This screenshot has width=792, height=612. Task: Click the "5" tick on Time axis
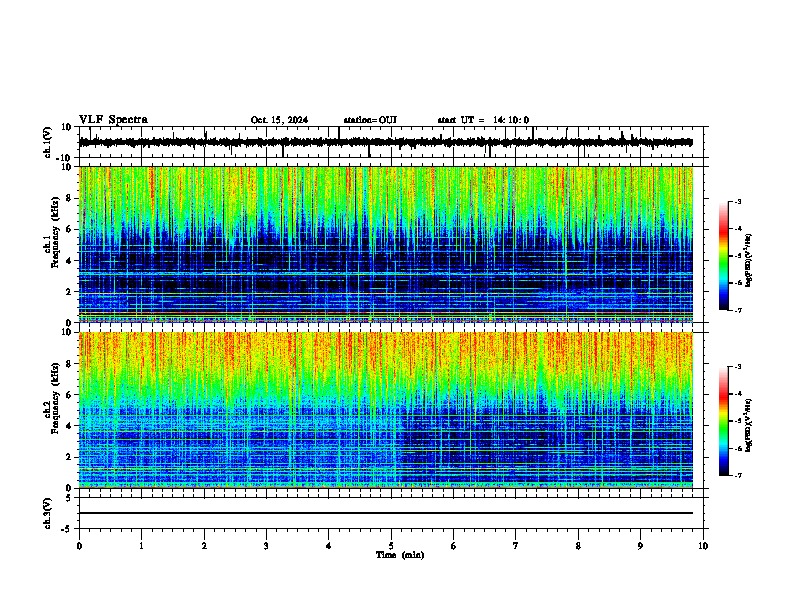[x=391, y=546]
